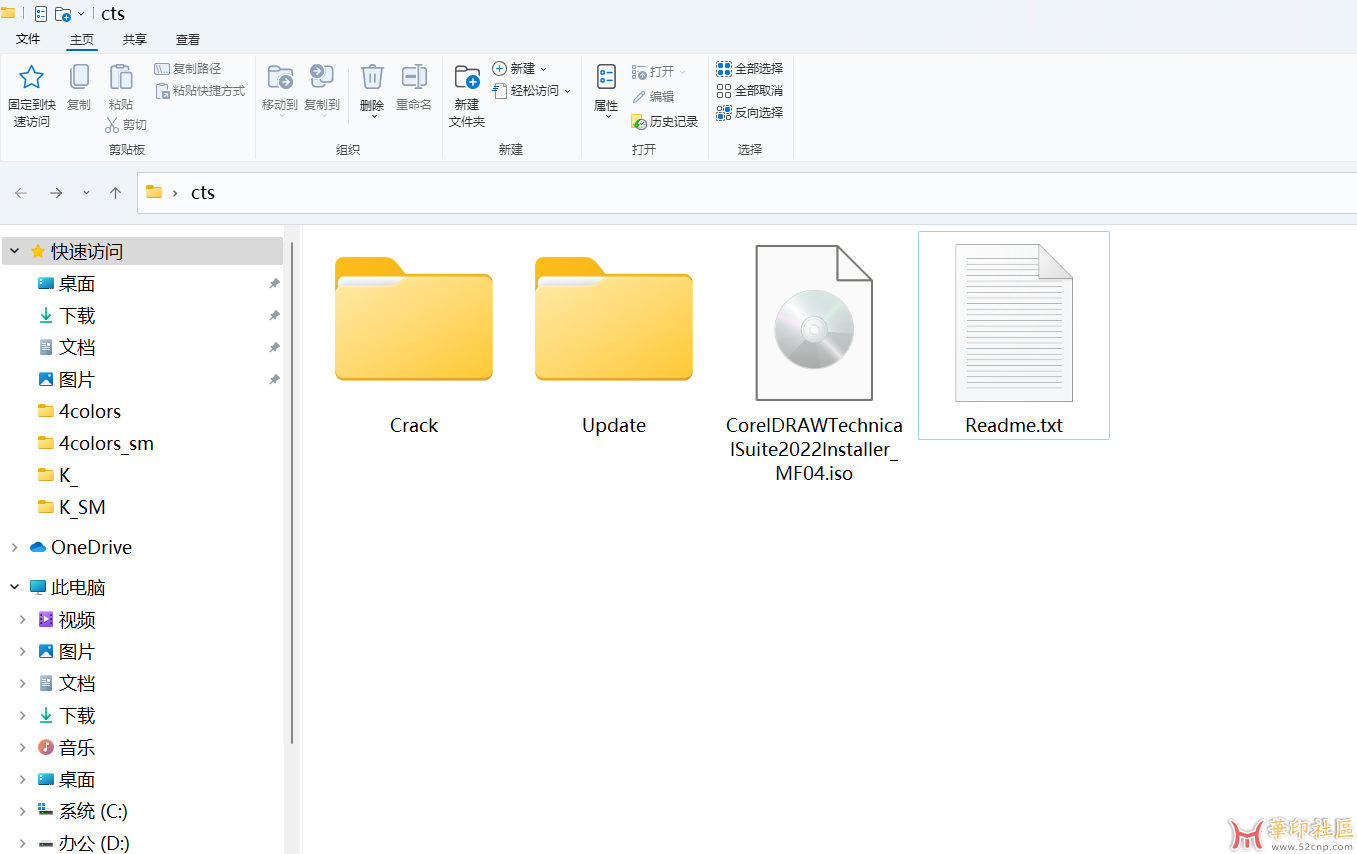Click the pin icon next to Desktop (桌面)
Screen dimensions: 1357x854
(274, 284)
